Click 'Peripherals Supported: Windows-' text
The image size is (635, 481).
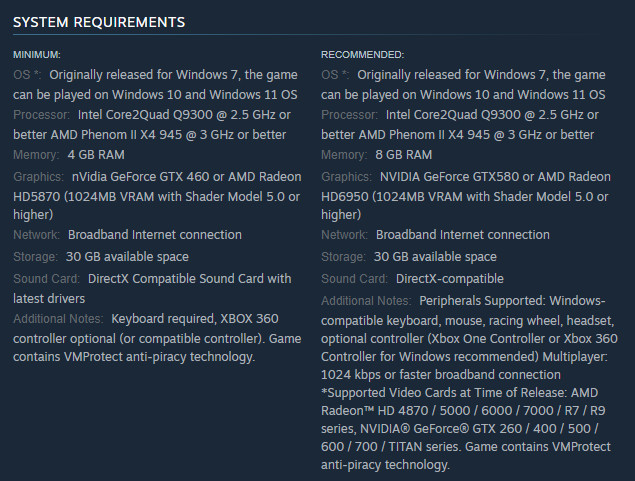[512, 301]
